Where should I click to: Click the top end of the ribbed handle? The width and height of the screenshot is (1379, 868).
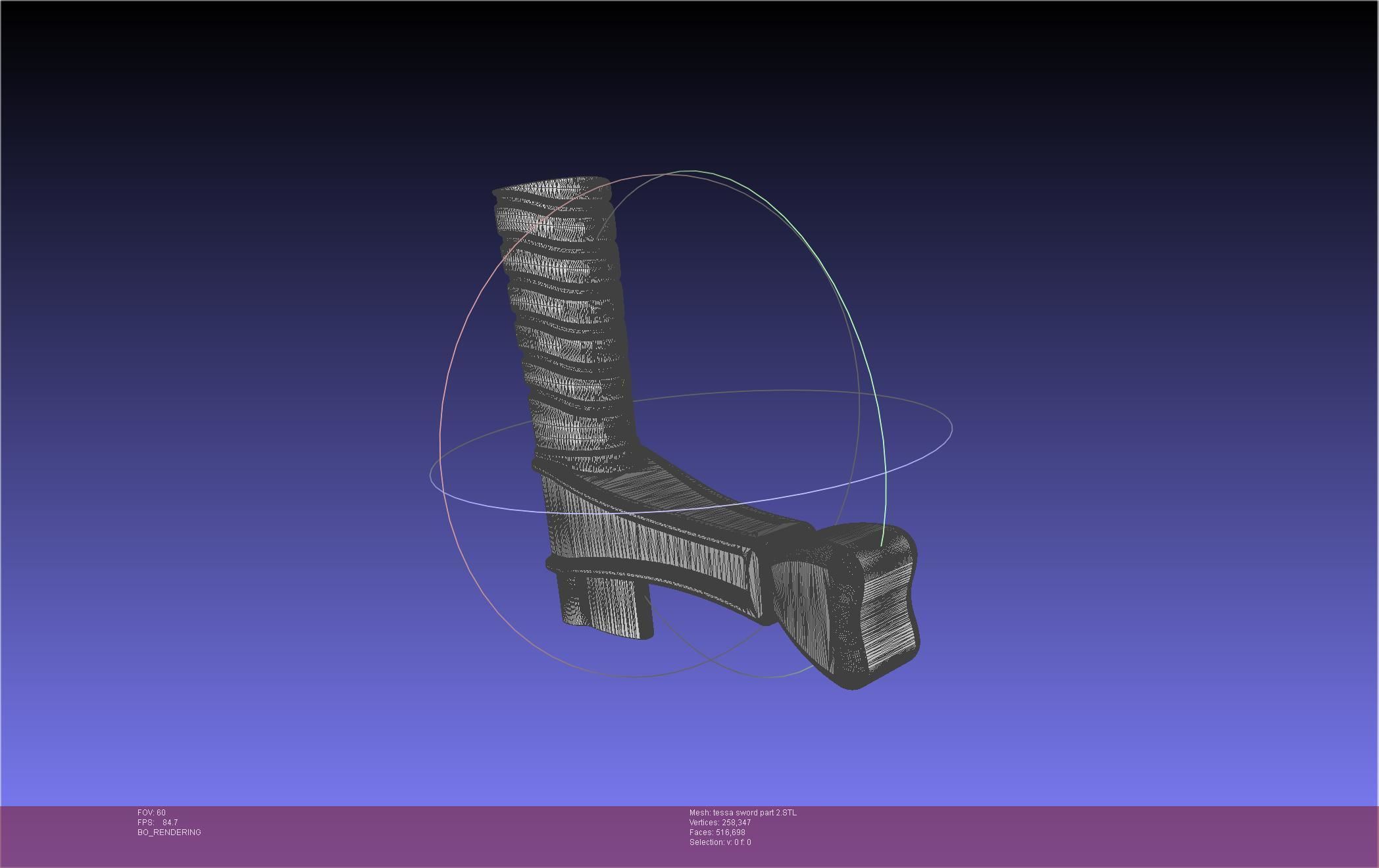[553, 187]
